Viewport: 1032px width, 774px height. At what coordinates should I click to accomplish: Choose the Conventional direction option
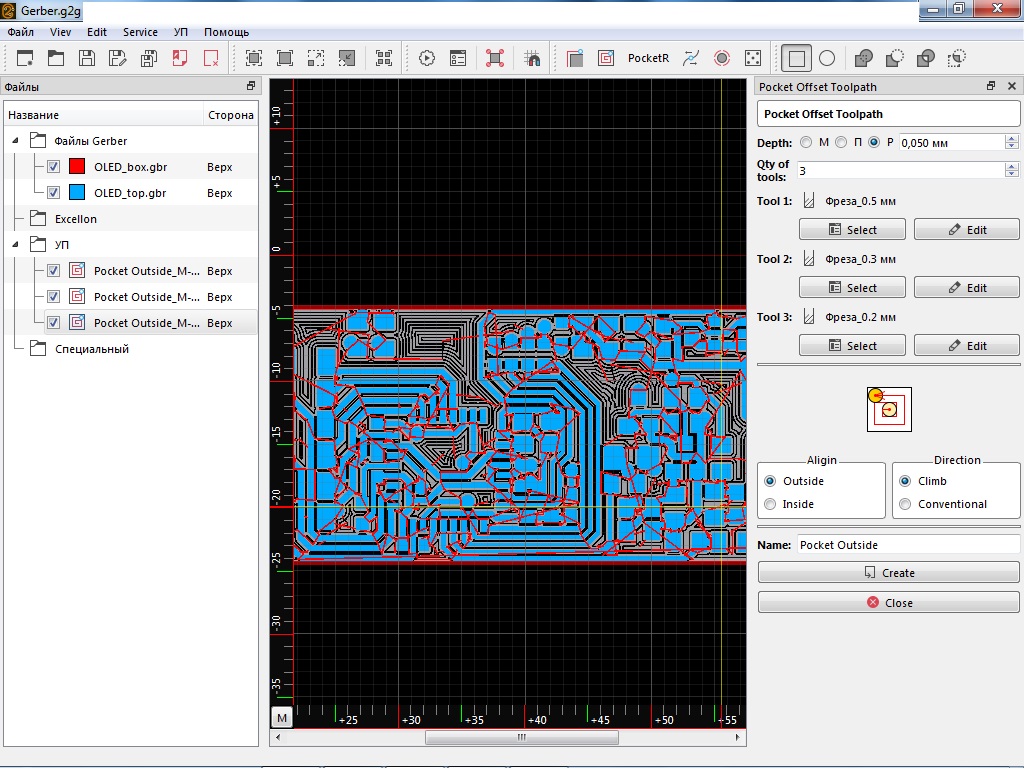pos(905,504)
